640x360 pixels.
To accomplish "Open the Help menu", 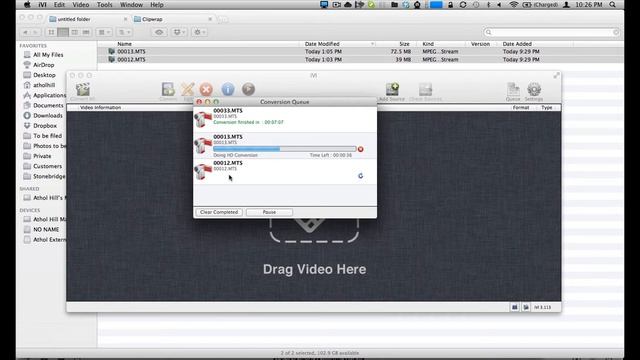I will click(x=157, y=5).
